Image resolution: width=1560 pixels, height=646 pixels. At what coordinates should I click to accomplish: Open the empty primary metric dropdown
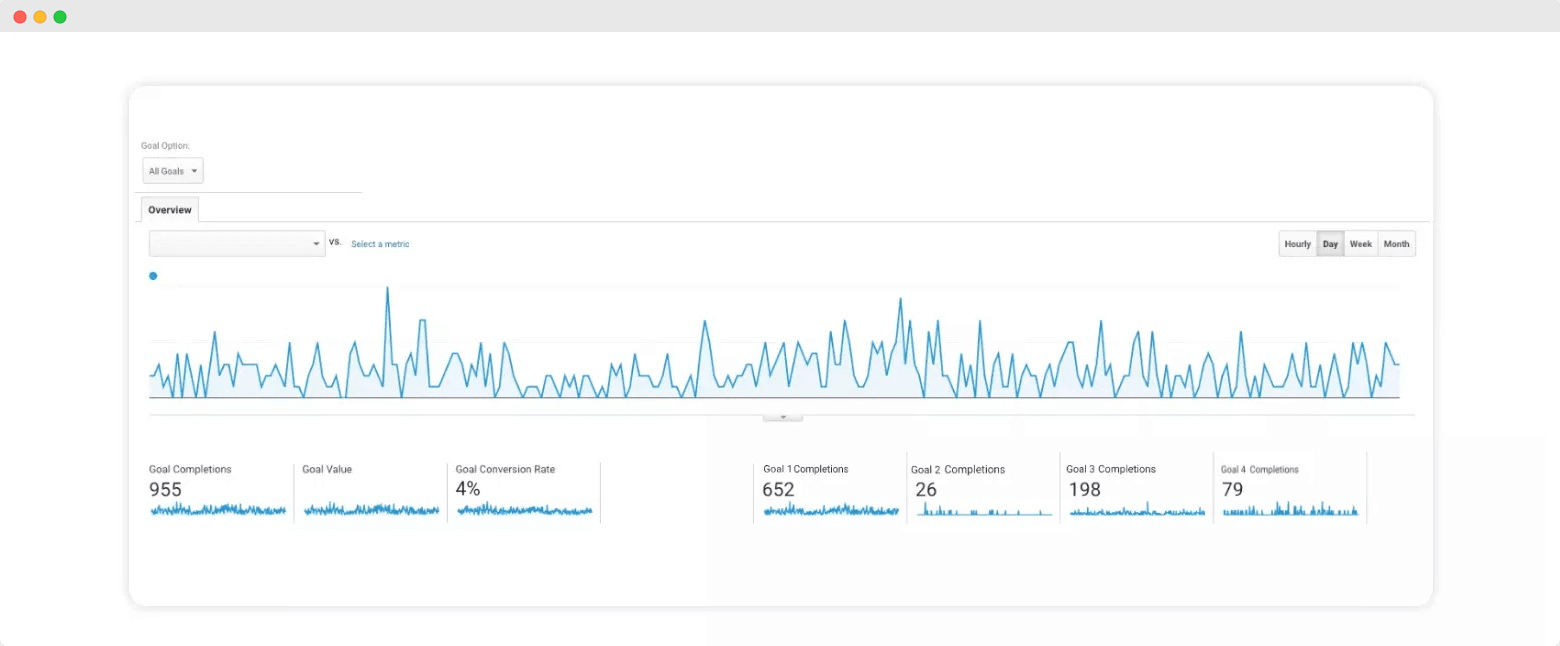[237, 243]
